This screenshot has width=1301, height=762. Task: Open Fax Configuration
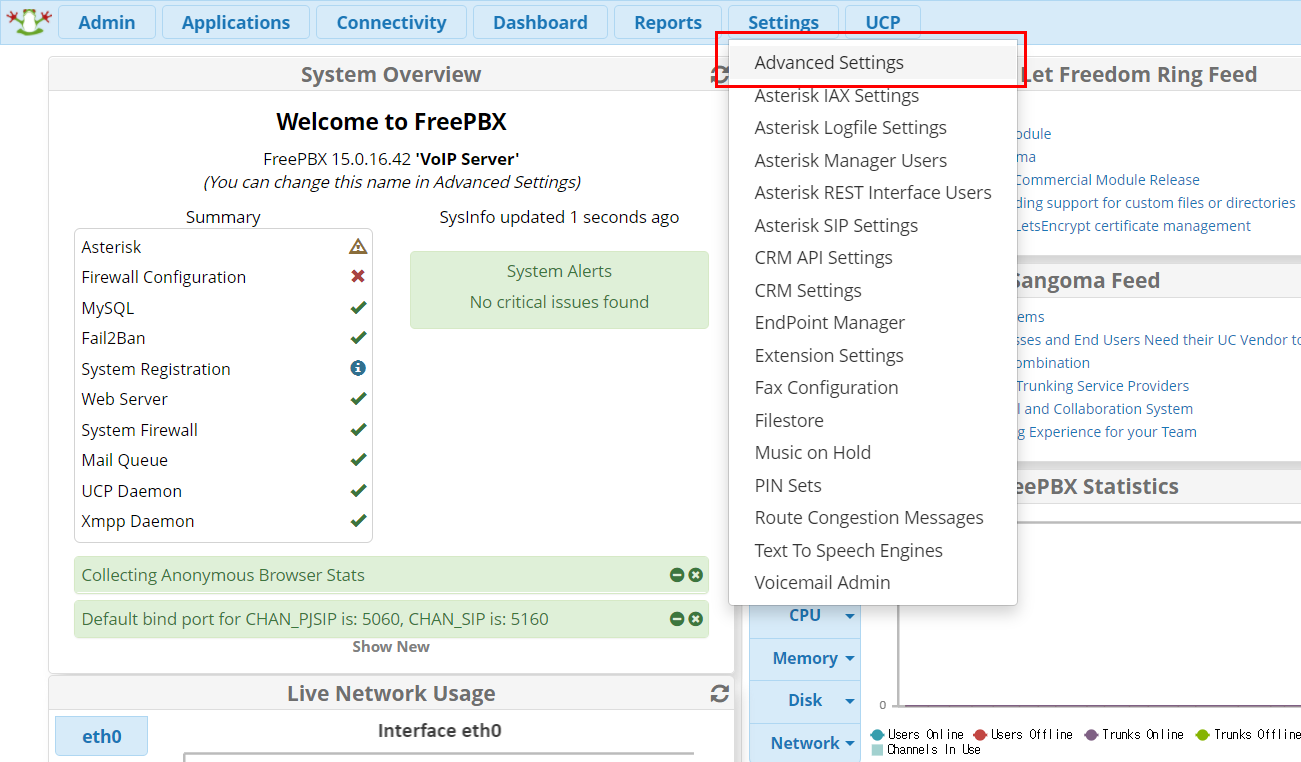(x=873, y=387)
